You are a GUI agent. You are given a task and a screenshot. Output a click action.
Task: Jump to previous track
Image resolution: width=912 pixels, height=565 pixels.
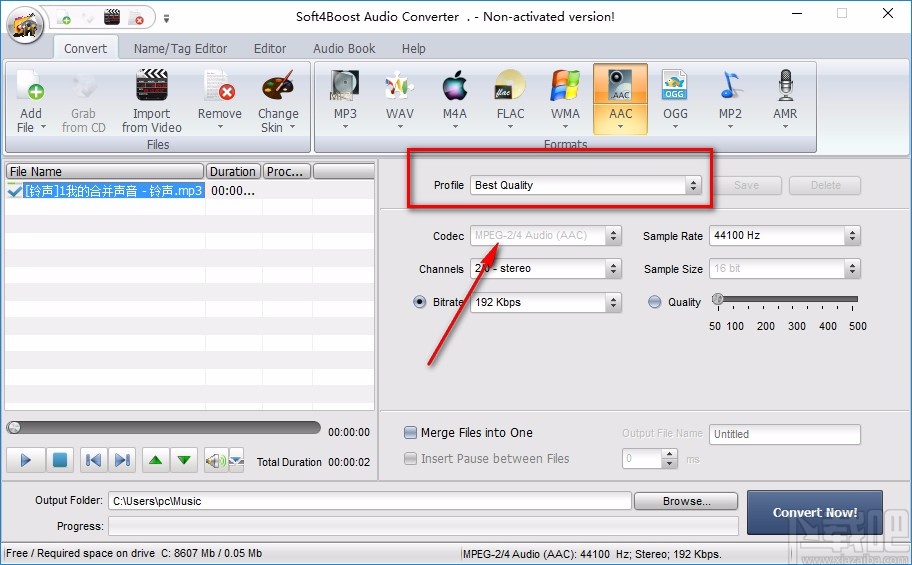point(93,460)
